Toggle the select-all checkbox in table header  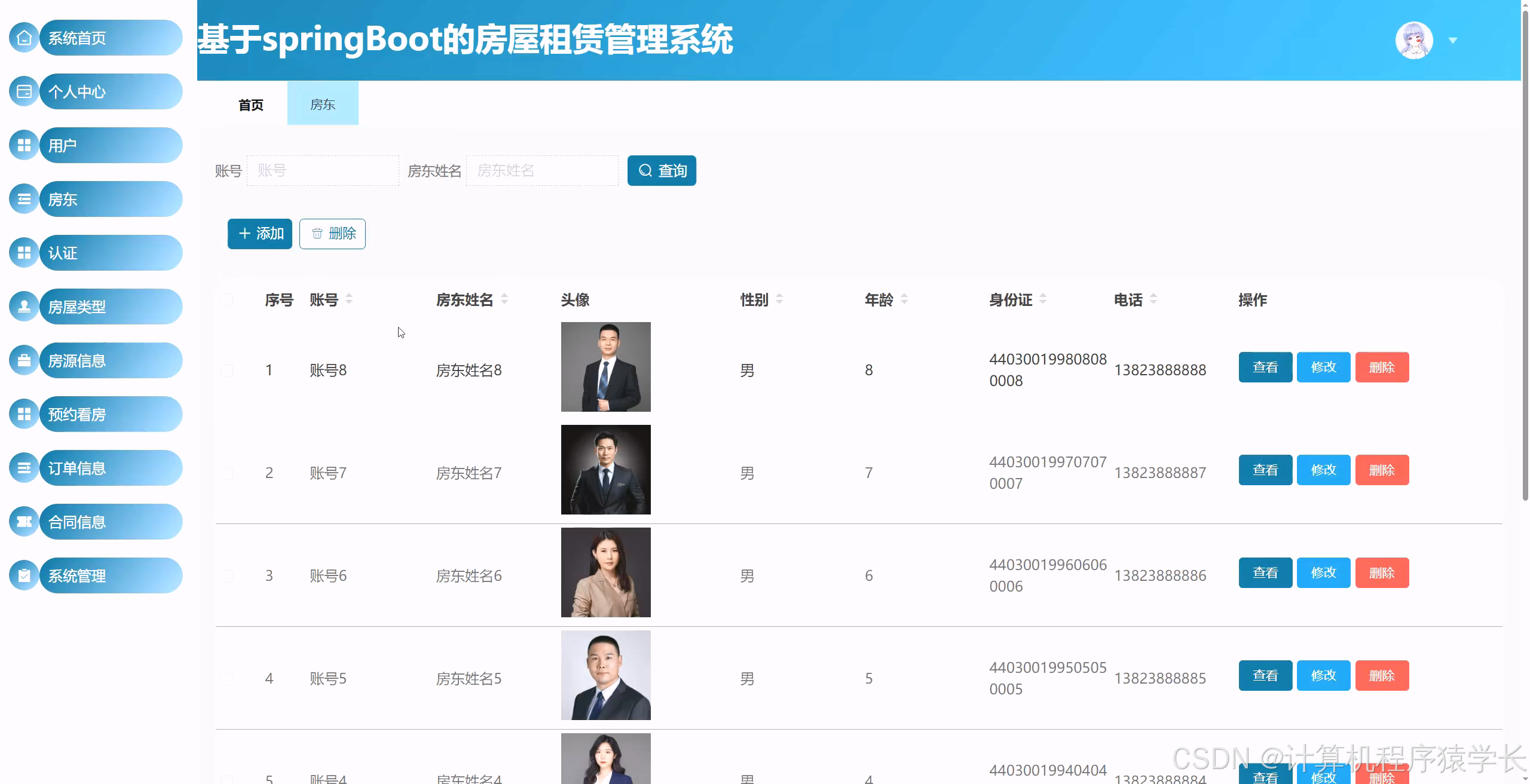[226, 299]
